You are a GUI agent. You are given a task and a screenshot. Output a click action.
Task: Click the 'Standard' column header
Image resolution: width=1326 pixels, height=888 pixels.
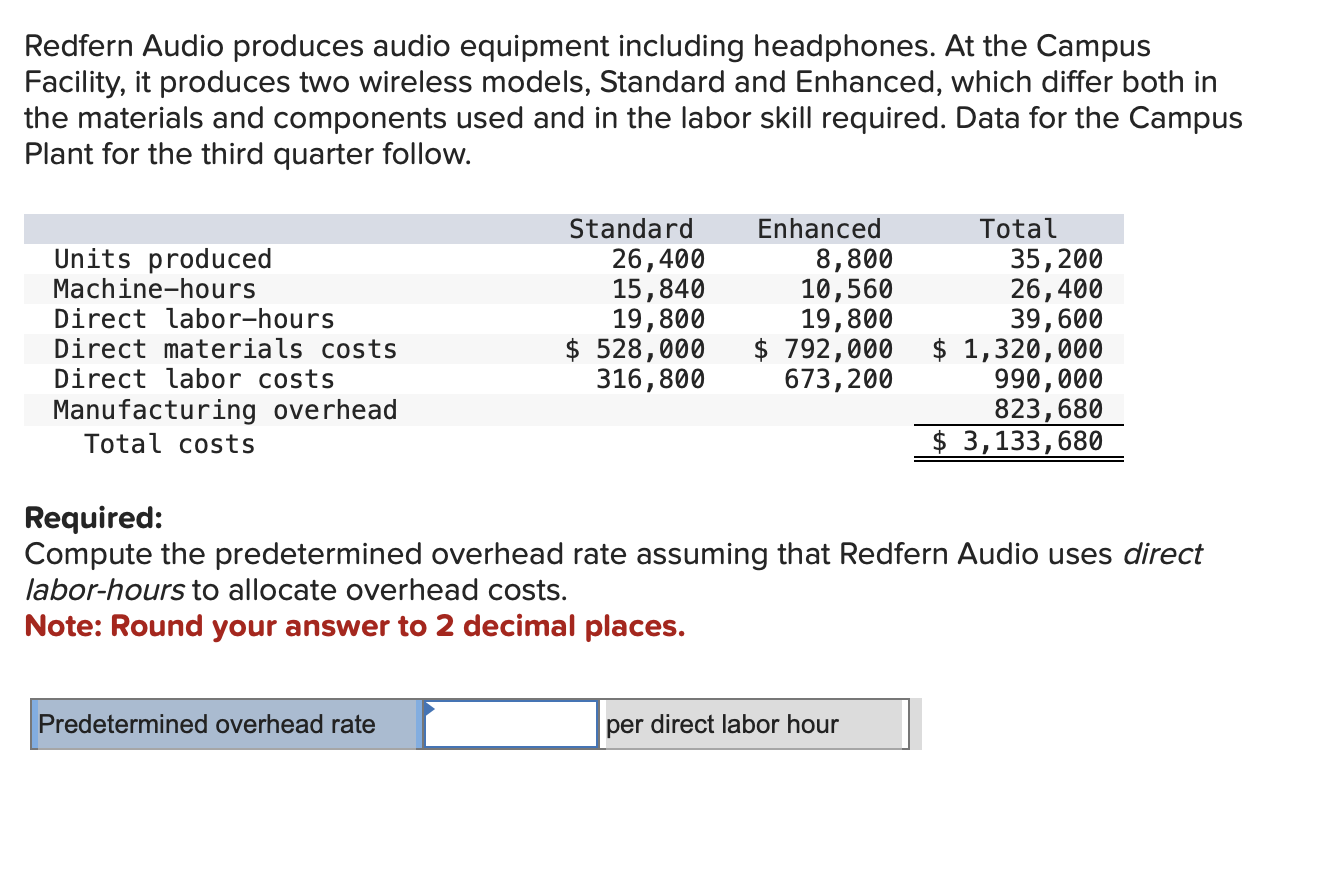(631, 229)
